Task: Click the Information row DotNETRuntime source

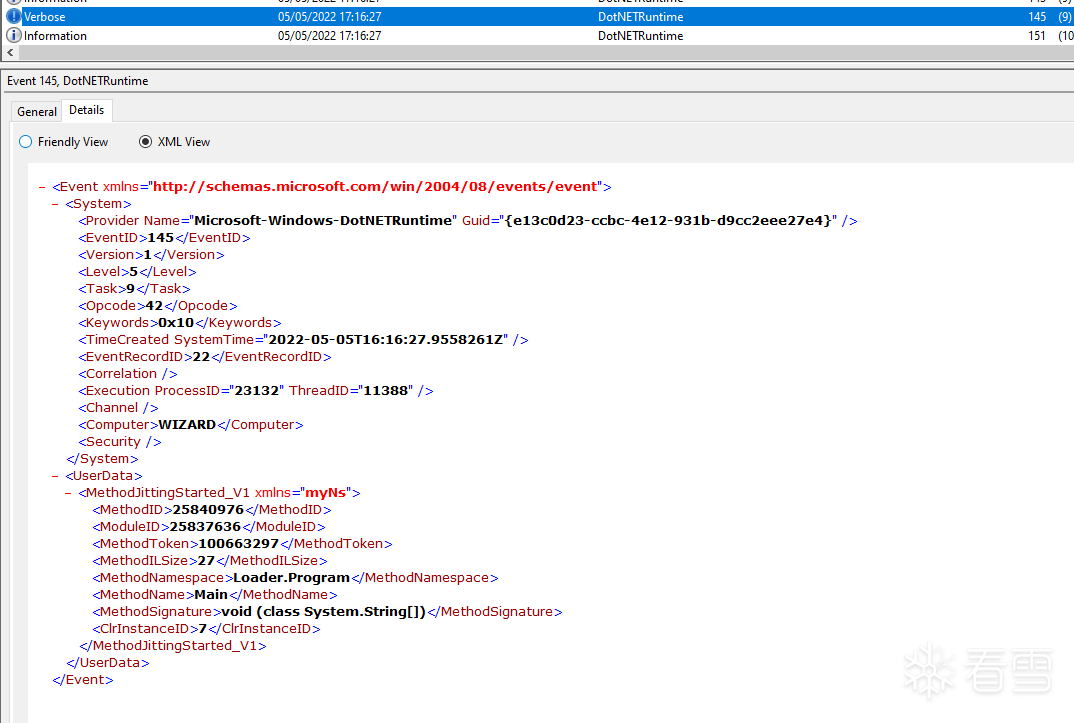Action: [x=640, y=36]
